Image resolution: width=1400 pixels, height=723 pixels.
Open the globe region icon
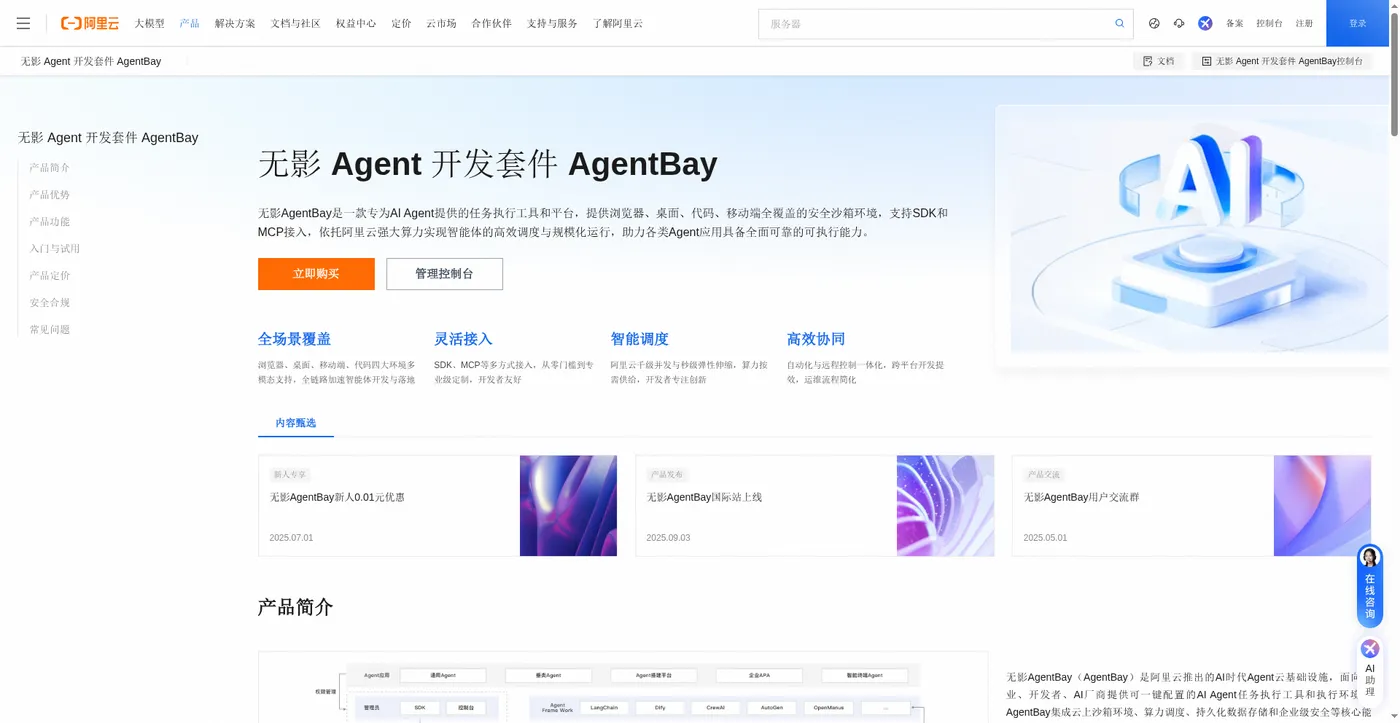pos(1154,23)
